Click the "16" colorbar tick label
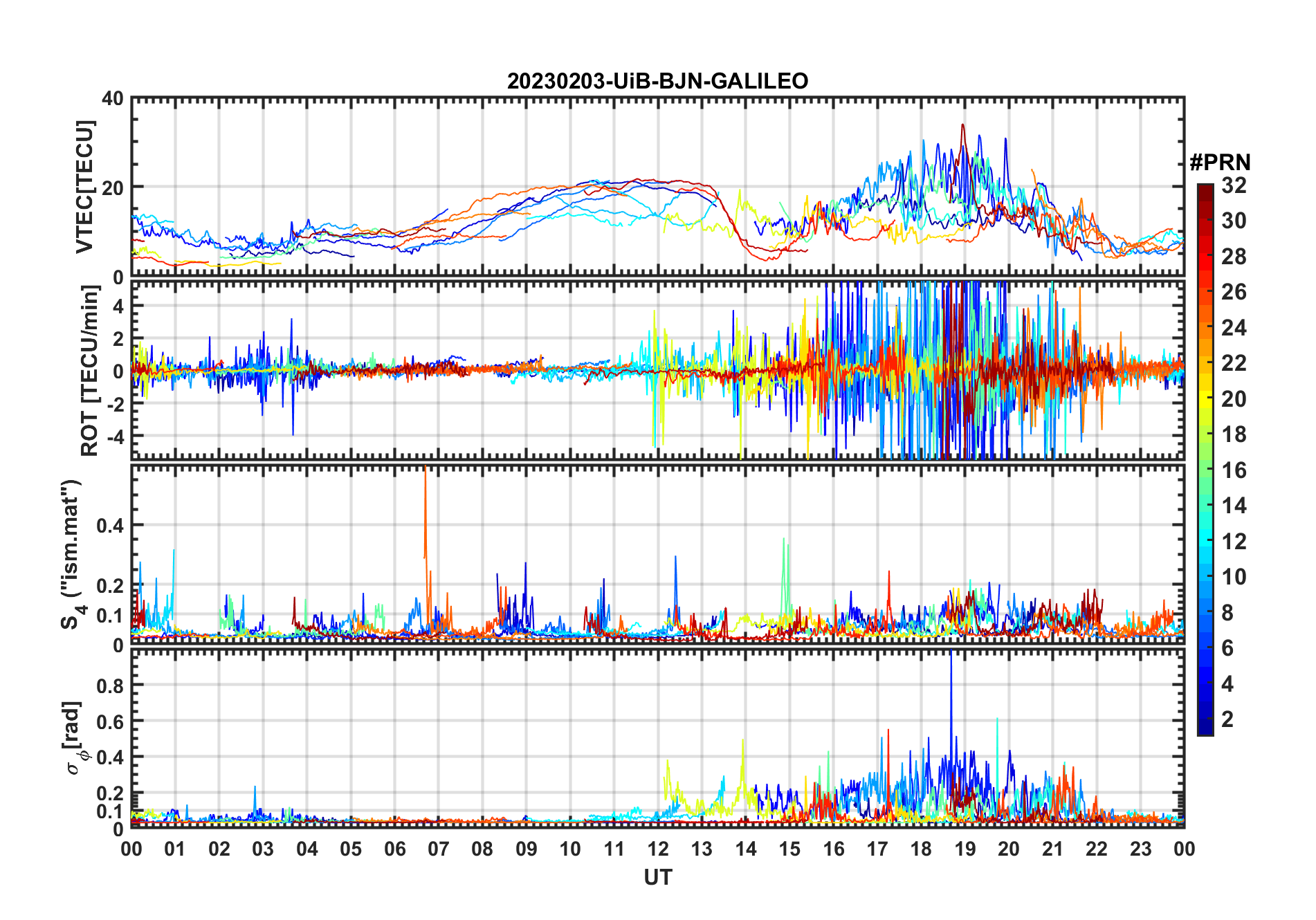The image size is (1316, 920). 1234,470
